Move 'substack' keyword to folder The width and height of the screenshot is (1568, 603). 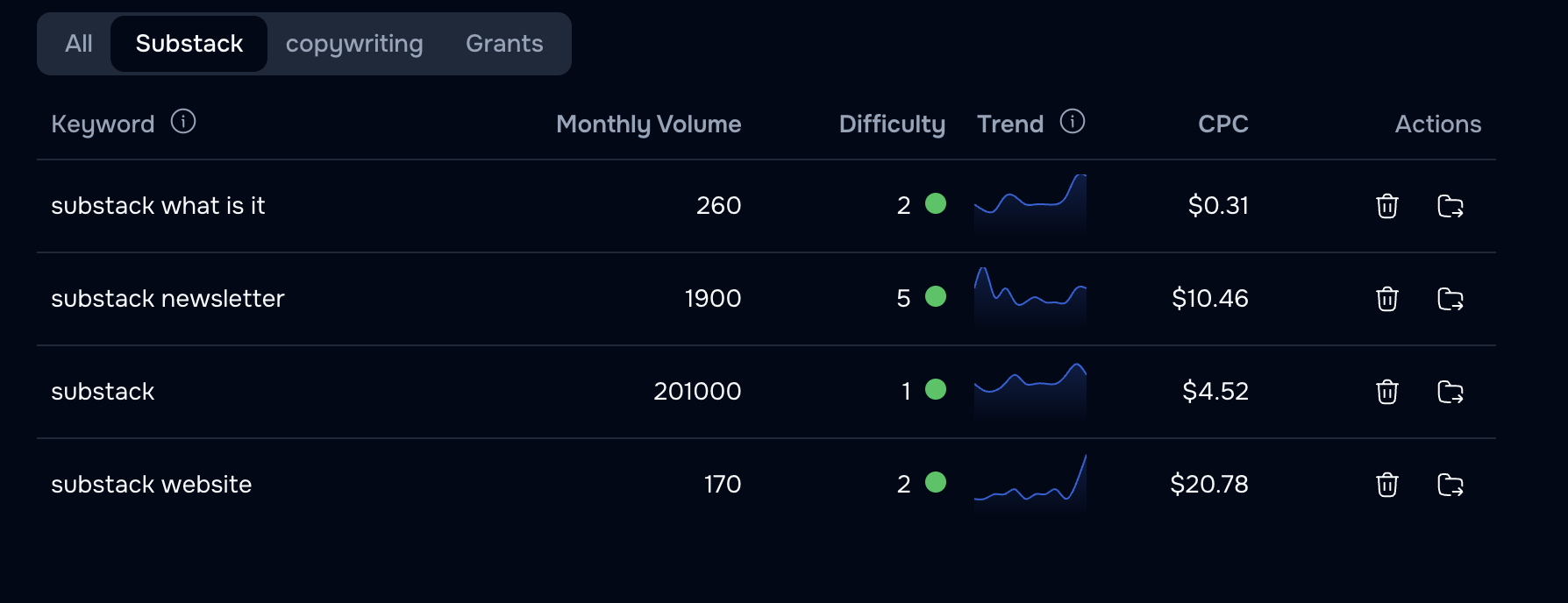[x=1450, y=392]
